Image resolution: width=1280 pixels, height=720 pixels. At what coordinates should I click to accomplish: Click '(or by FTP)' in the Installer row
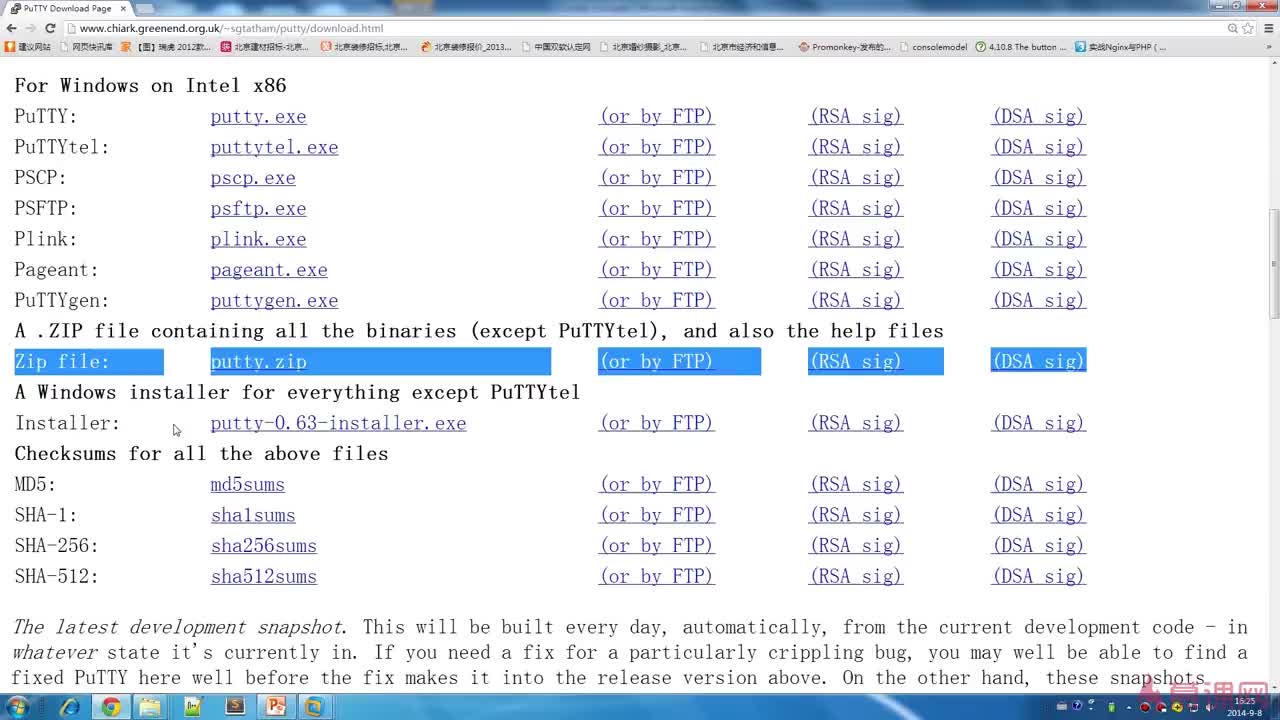pyautogui.click(x=656, y=423)
